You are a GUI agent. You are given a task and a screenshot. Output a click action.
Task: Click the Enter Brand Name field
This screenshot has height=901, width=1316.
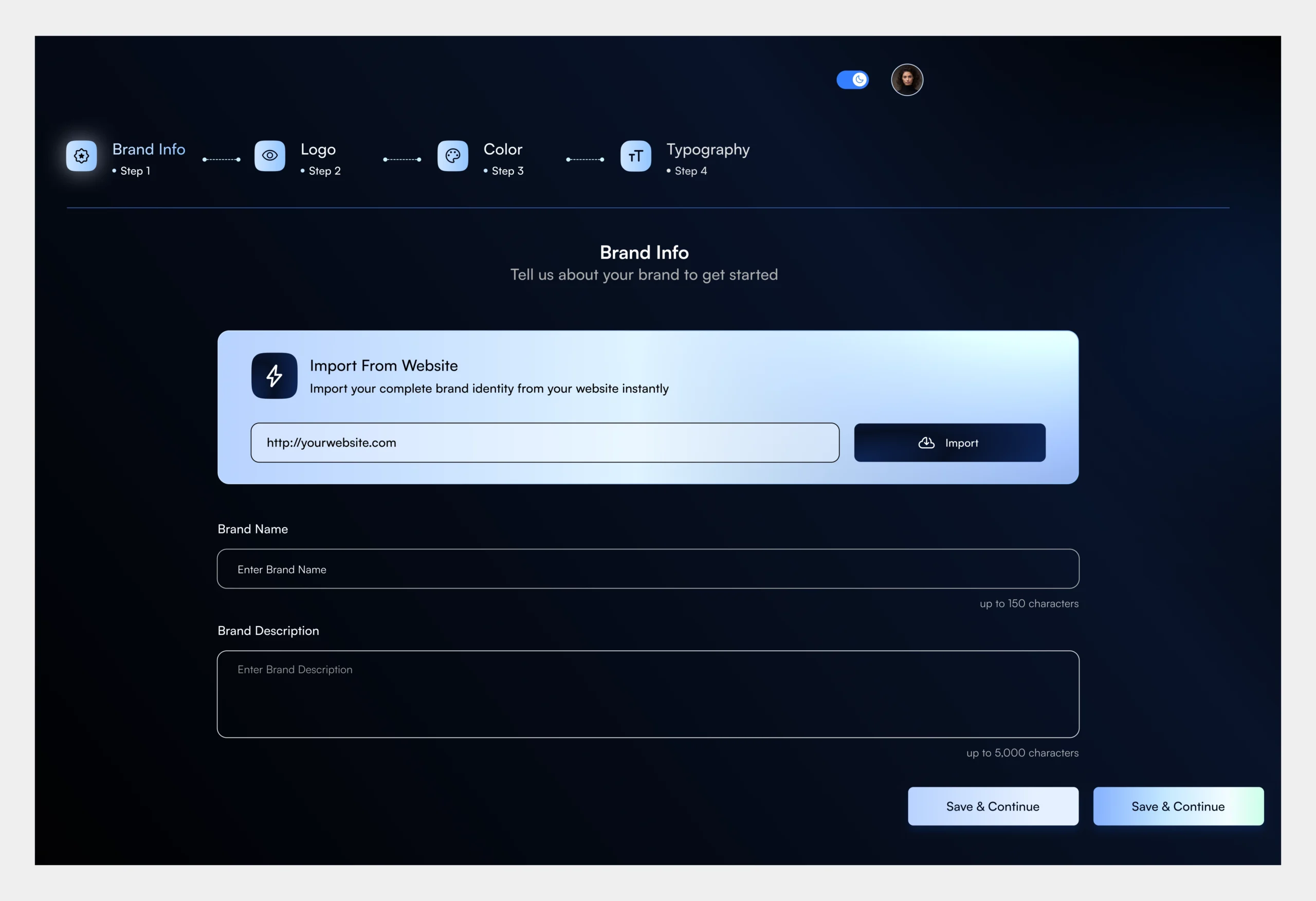(x=647, y=569)
